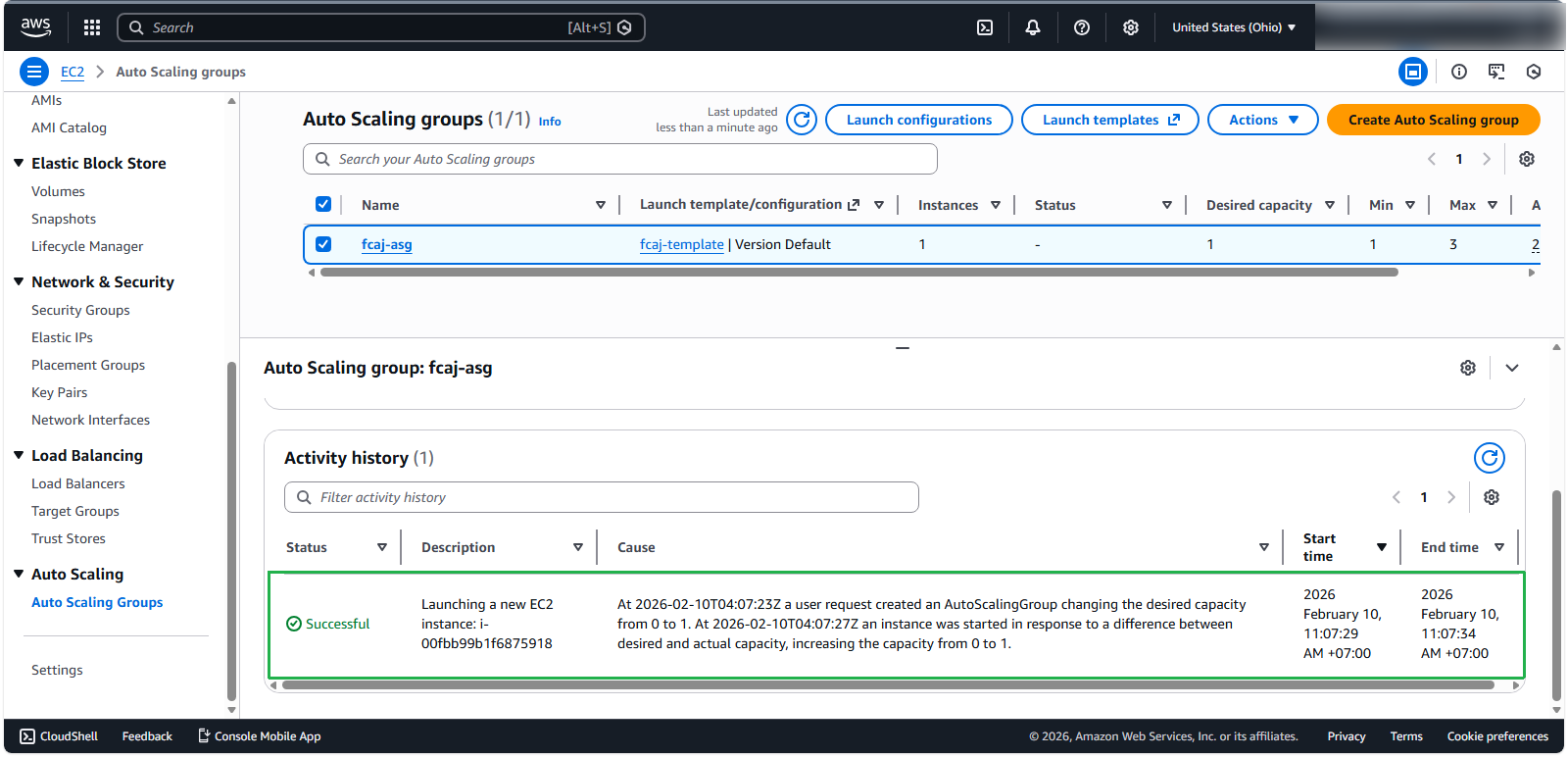This screenshot has width=1568, height=757.
Task: Focus the Search your Auto Scaling groups field
Action: 620,159
